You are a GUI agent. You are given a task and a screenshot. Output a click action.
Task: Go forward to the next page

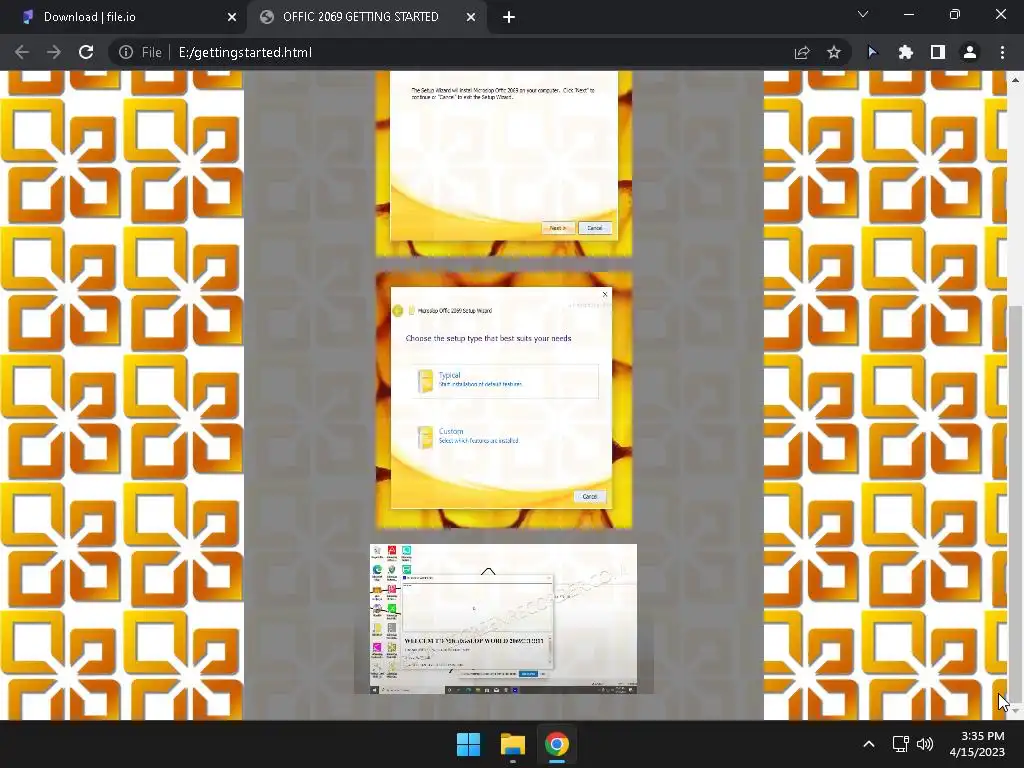click(54, 52)
